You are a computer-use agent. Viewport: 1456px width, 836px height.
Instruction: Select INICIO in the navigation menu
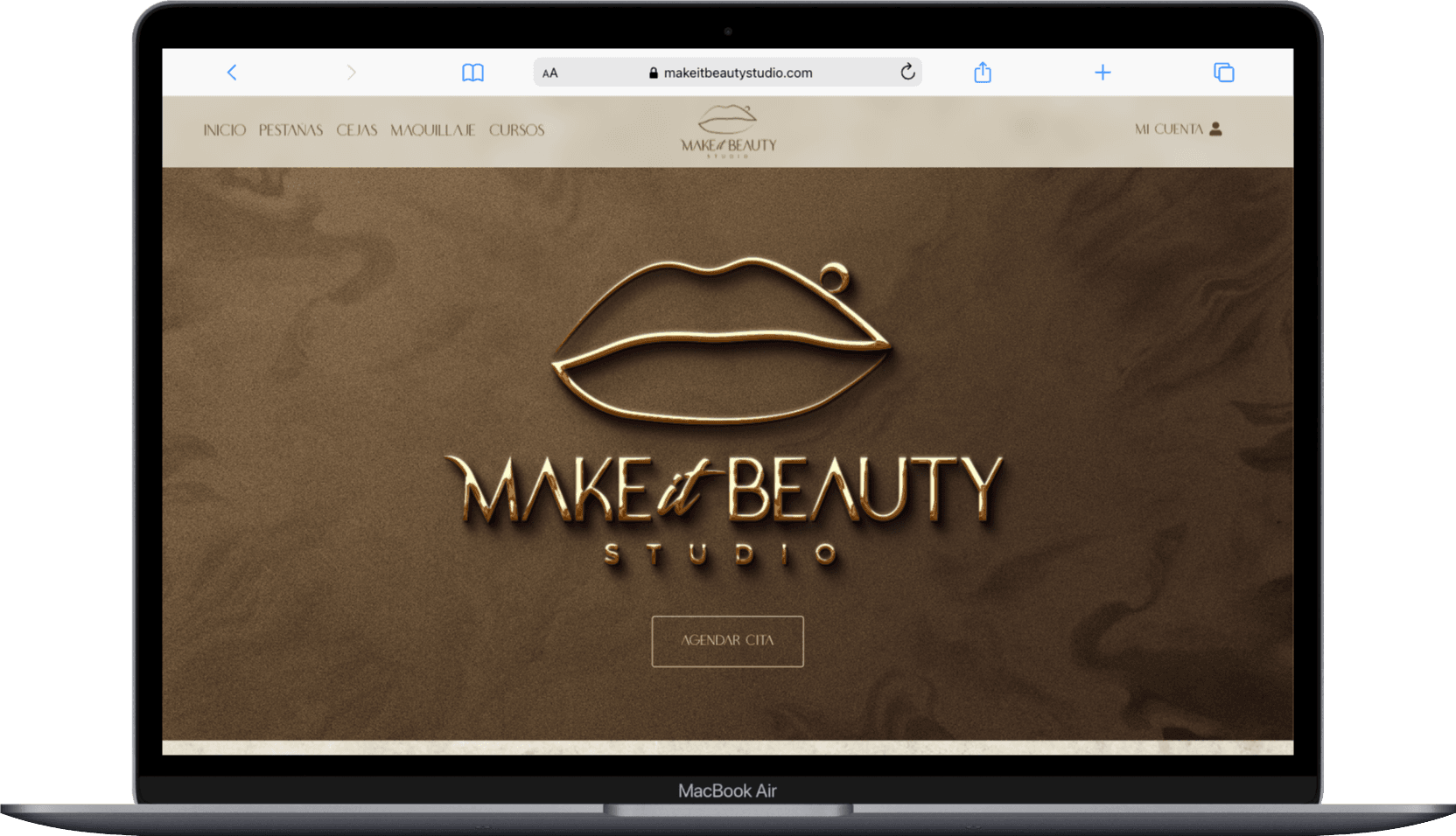tap(224, 129)
